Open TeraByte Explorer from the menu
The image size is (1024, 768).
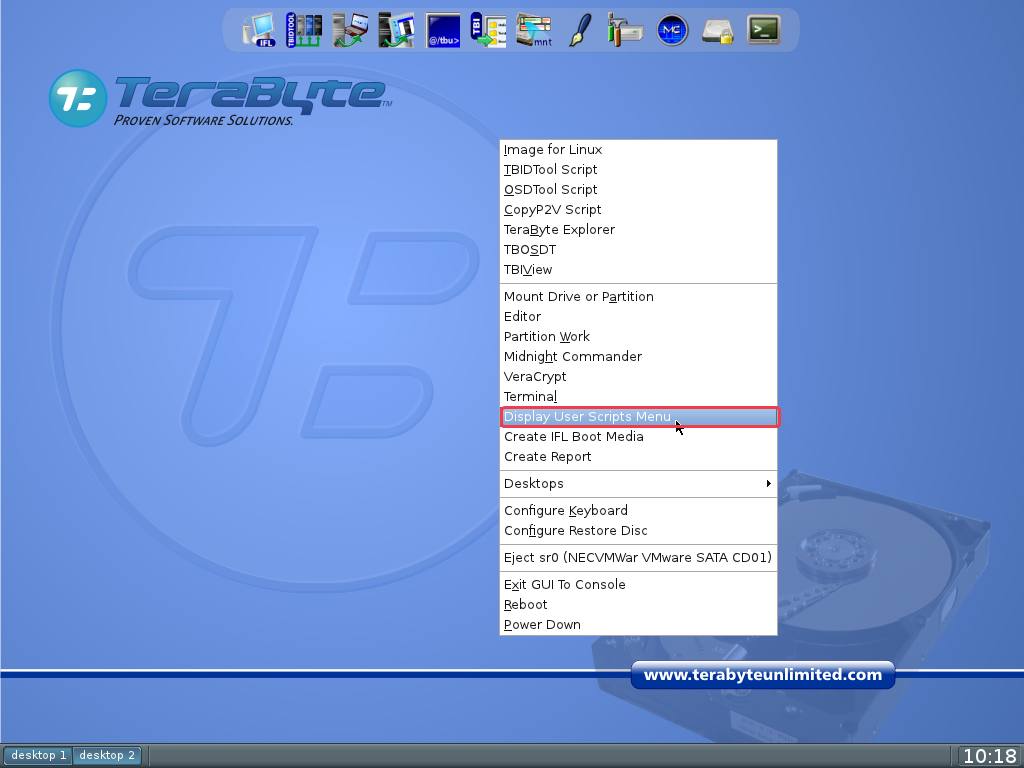pyautogui.click(x=638, y=230)
